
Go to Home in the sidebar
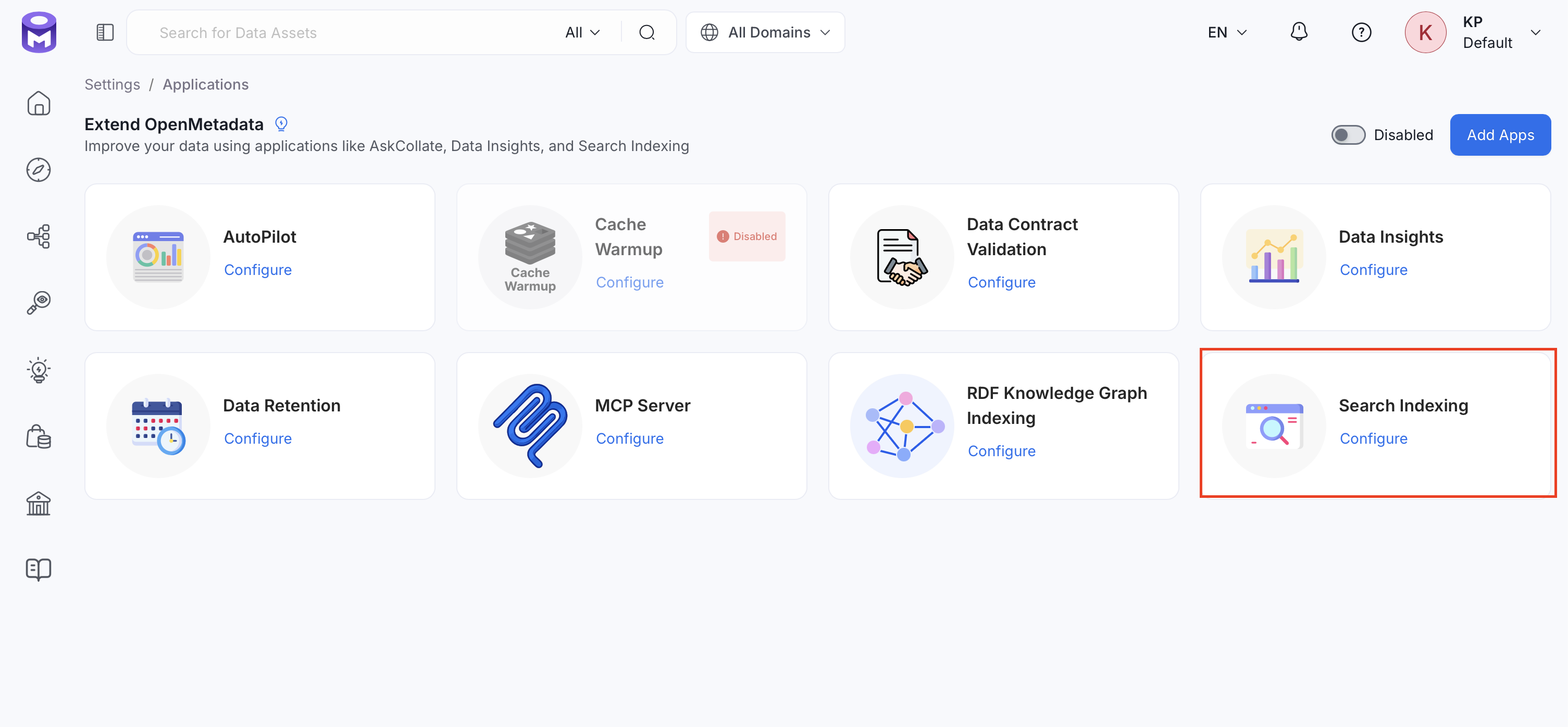pos(39,104)
